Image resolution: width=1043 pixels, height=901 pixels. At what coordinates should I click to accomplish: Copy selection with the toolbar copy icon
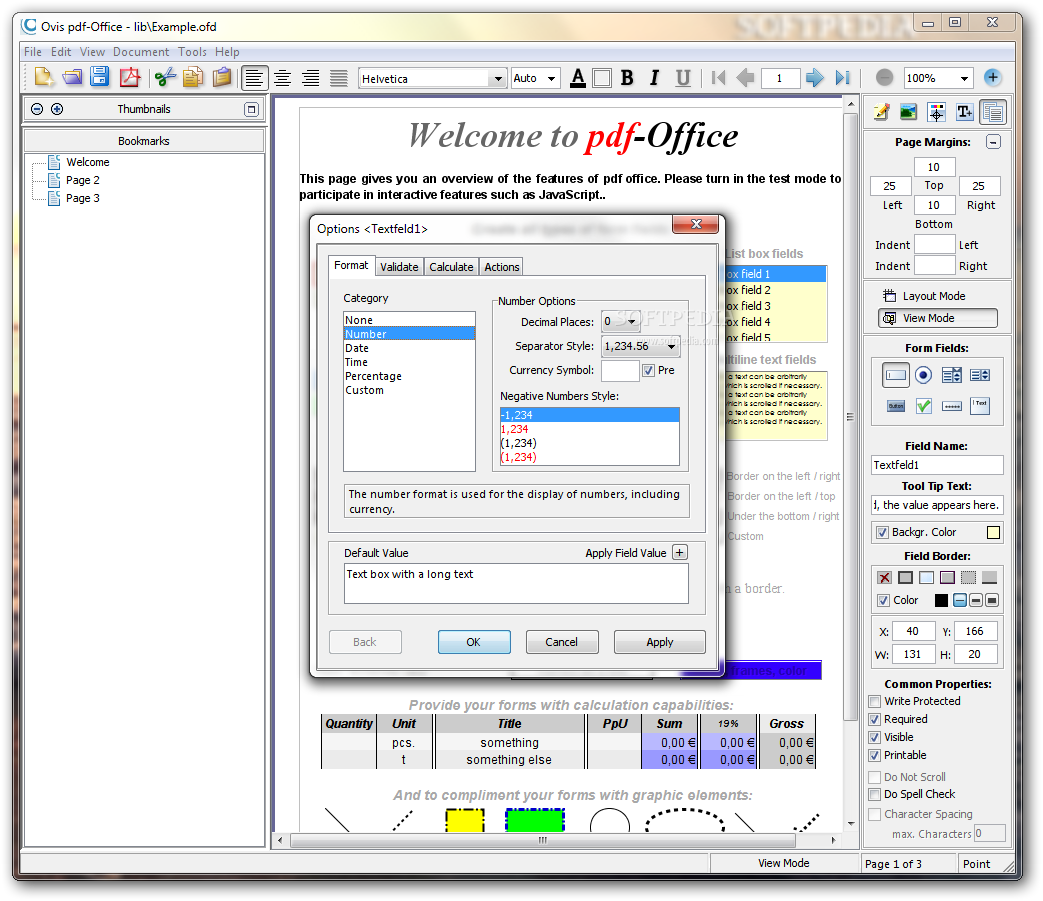click(193, 78)
